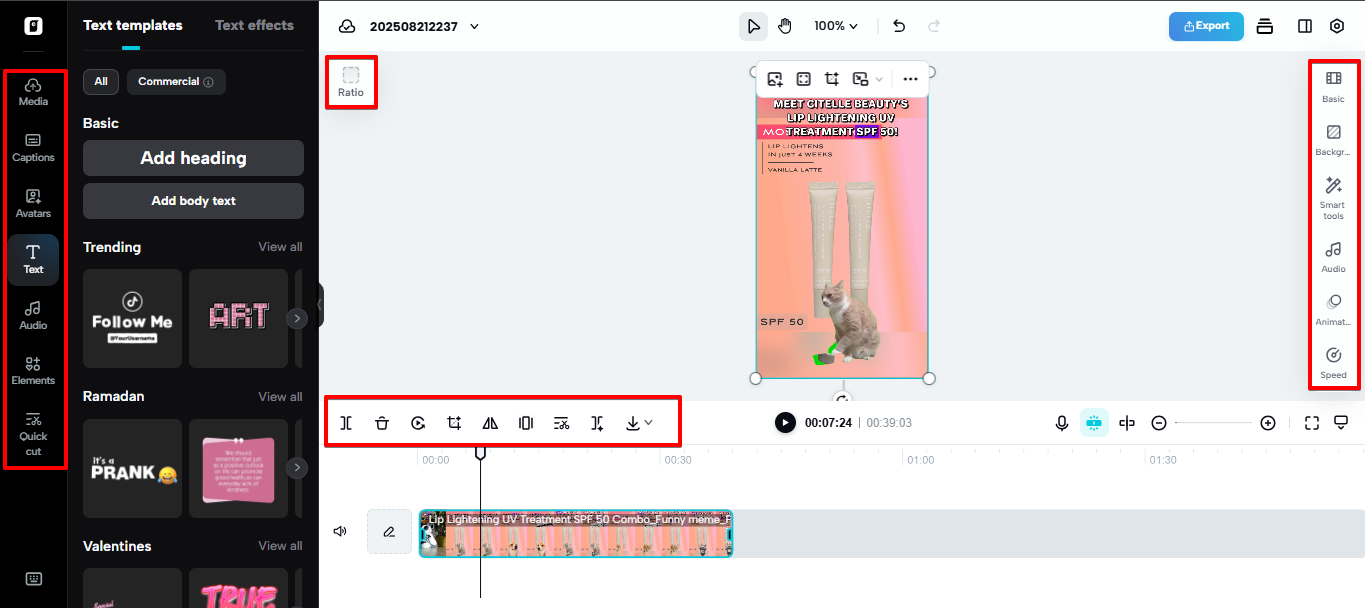The width and height of the screenshot is (1365, 608).
Task: Show next Ramadan templates with arrow
Action: tap(296, 467)
